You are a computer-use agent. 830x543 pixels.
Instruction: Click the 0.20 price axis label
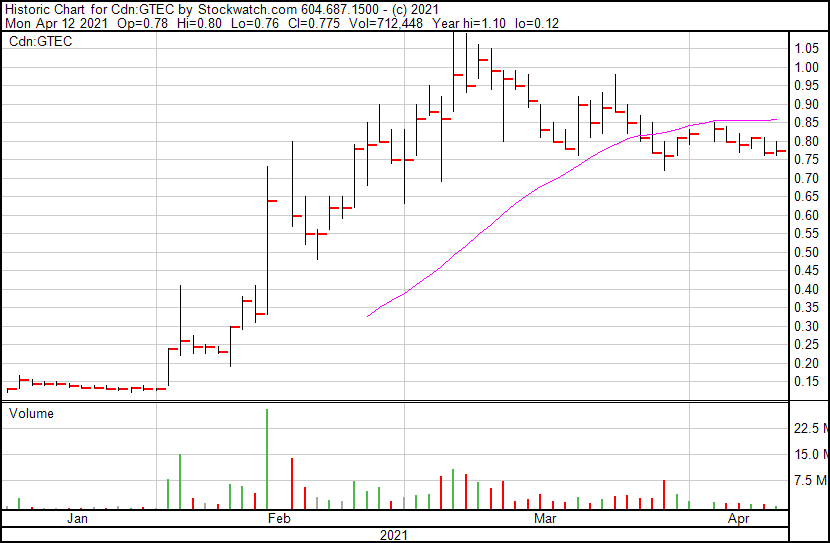point(807,364)
